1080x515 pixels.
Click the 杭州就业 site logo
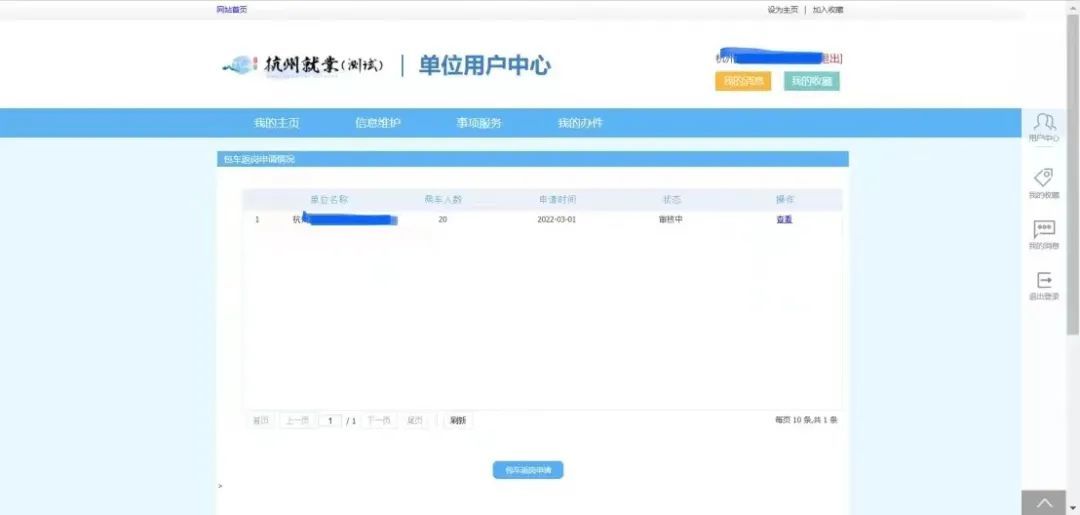point(304,66)
